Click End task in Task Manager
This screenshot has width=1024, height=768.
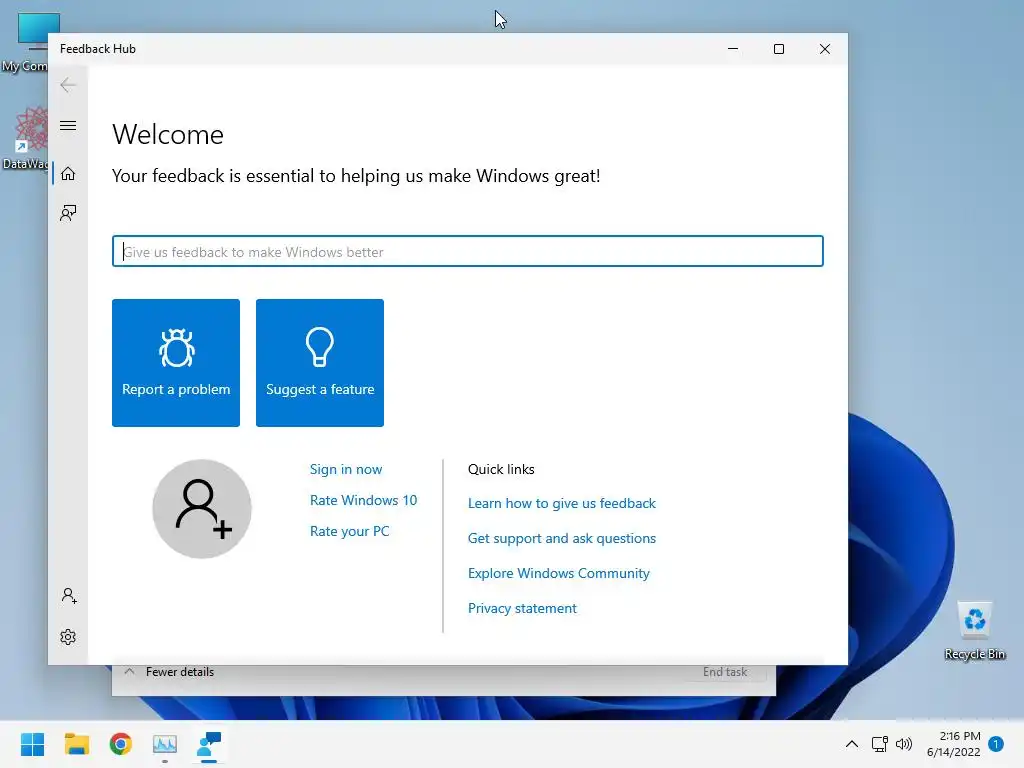pos(725,672)
